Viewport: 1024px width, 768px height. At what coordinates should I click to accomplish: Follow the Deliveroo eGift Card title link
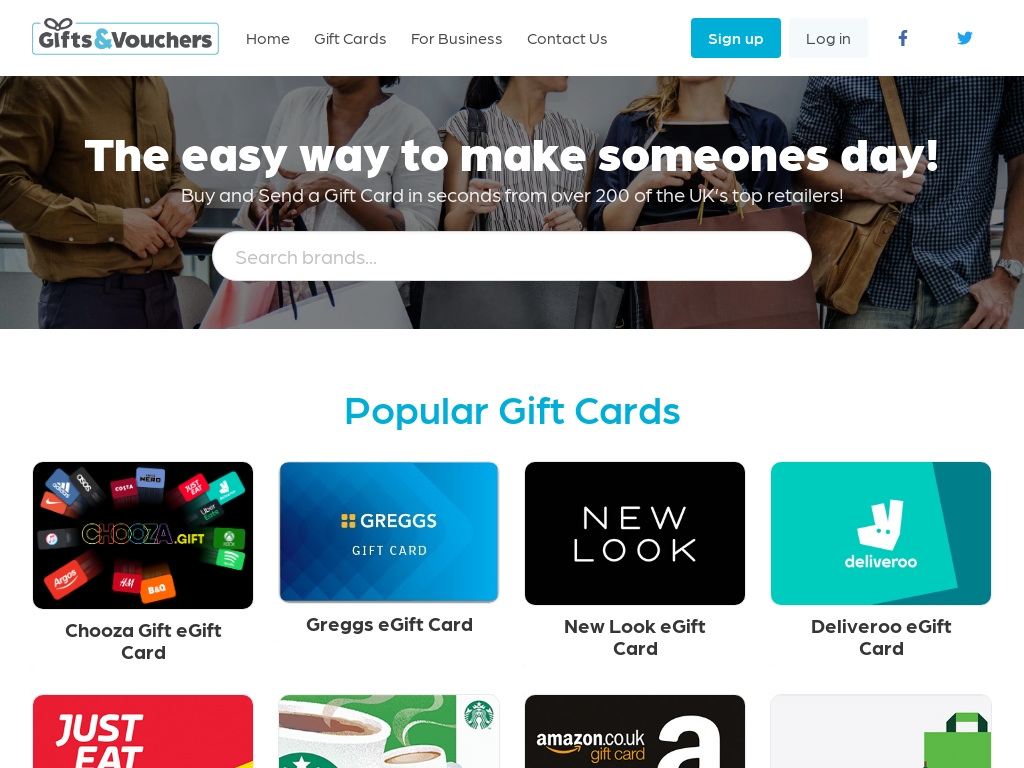tap(881, 637)
